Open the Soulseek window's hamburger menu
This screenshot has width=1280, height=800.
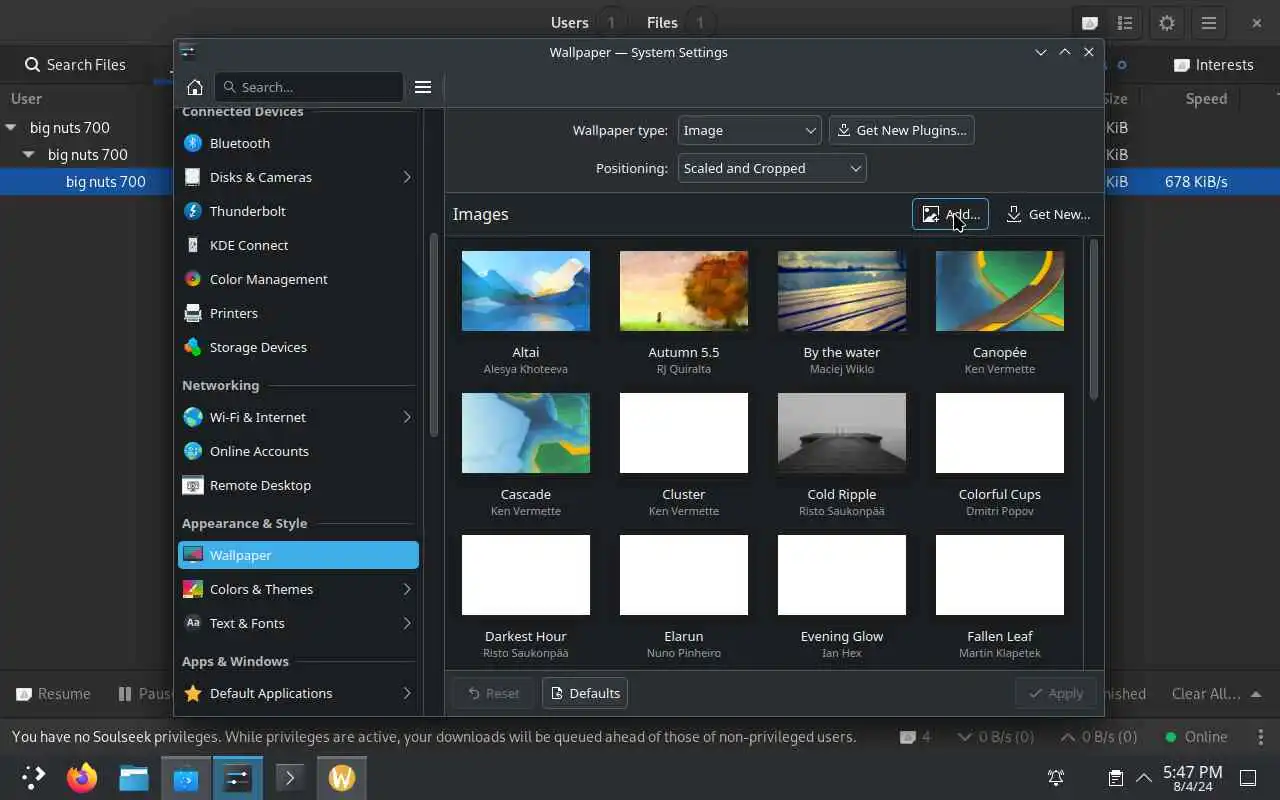tap(1209, 23)
